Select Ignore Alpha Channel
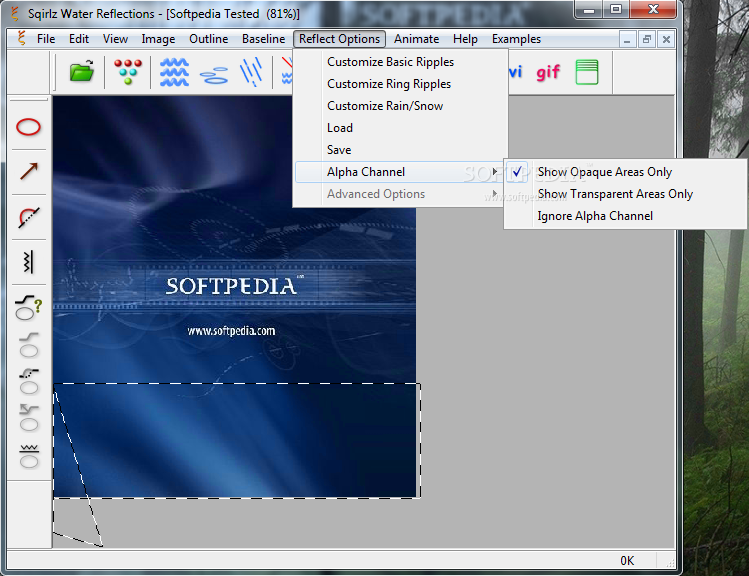The height and width of the screenshot is (576, 749). click(x=625, y=215)
